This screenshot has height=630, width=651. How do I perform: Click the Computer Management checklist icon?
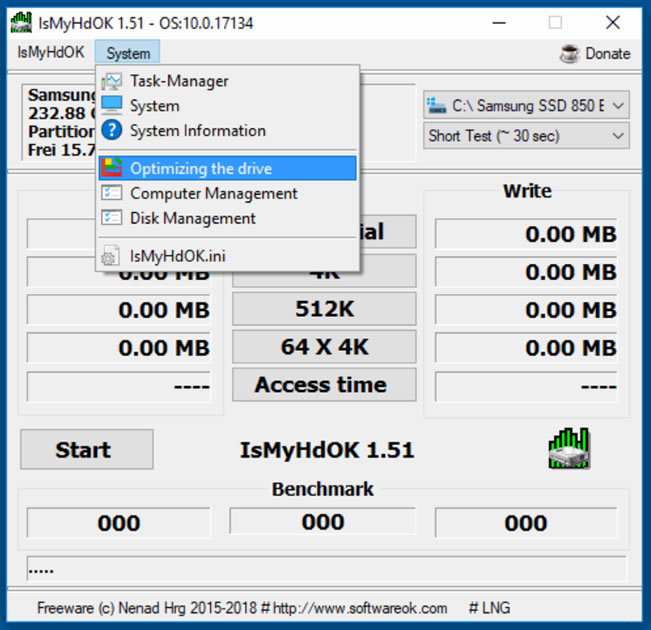(112, 193)
